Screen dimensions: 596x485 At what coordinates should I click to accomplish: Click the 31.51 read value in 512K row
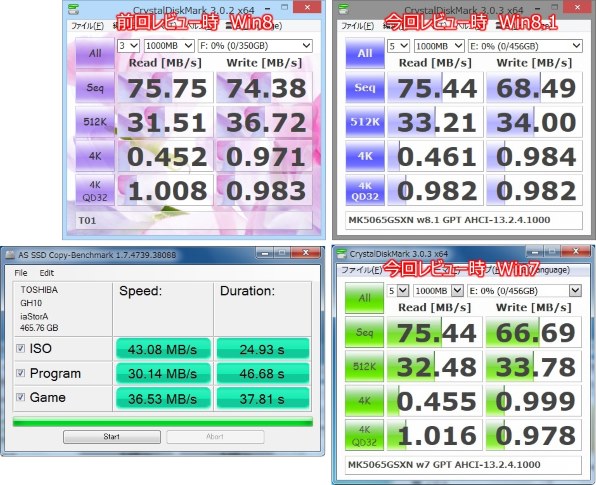(x=166, y=122)
